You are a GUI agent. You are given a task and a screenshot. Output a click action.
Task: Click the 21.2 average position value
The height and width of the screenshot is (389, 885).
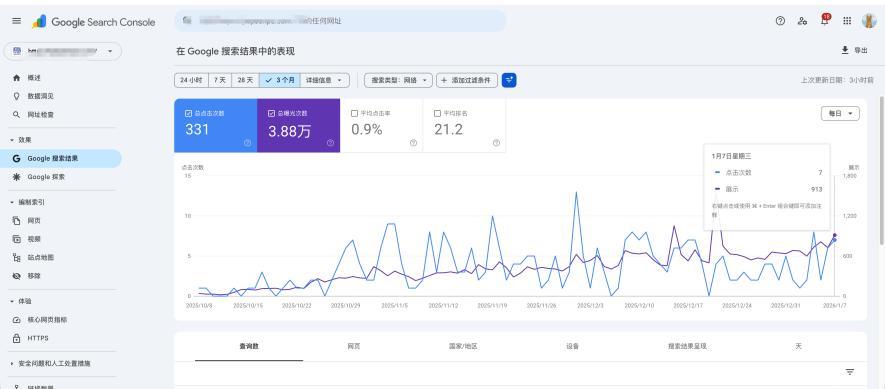448,130
